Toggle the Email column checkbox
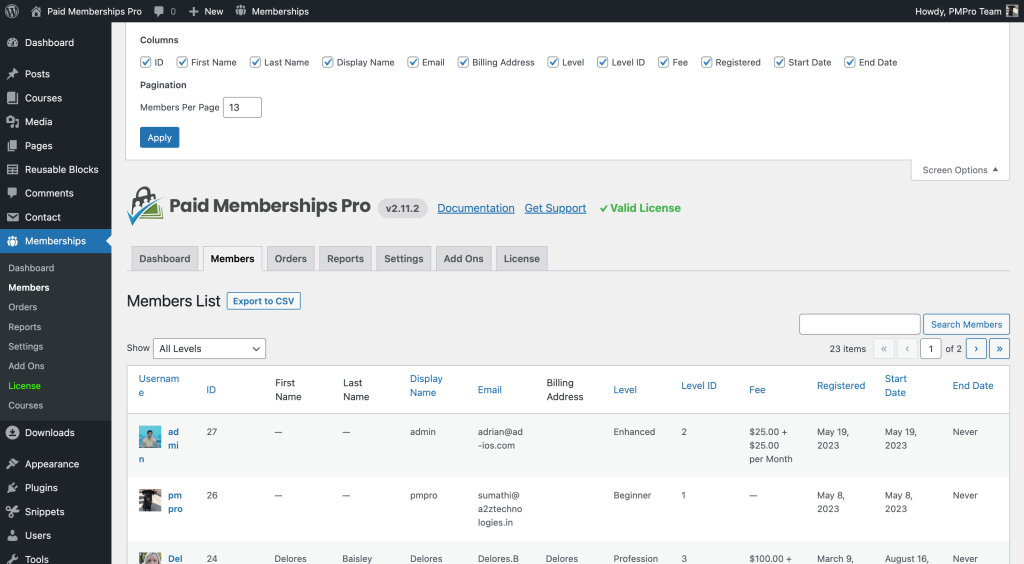1024x564 pixels. click(413, 62)
